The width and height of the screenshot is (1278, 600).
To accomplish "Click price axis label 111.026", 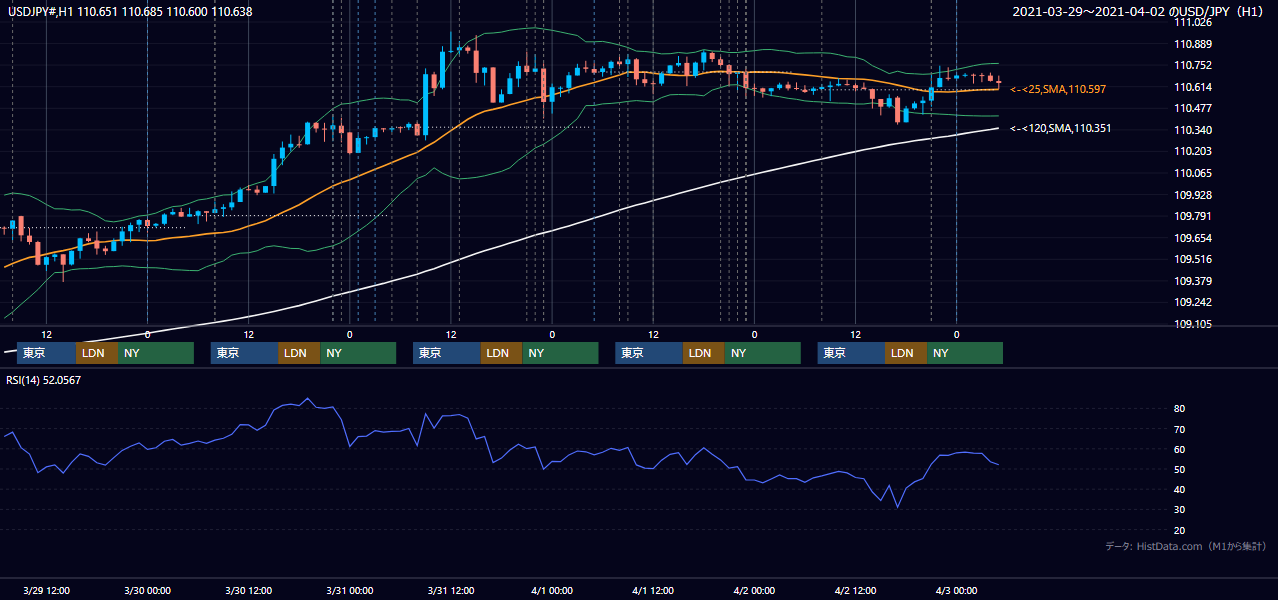I will coord(1193,22).
